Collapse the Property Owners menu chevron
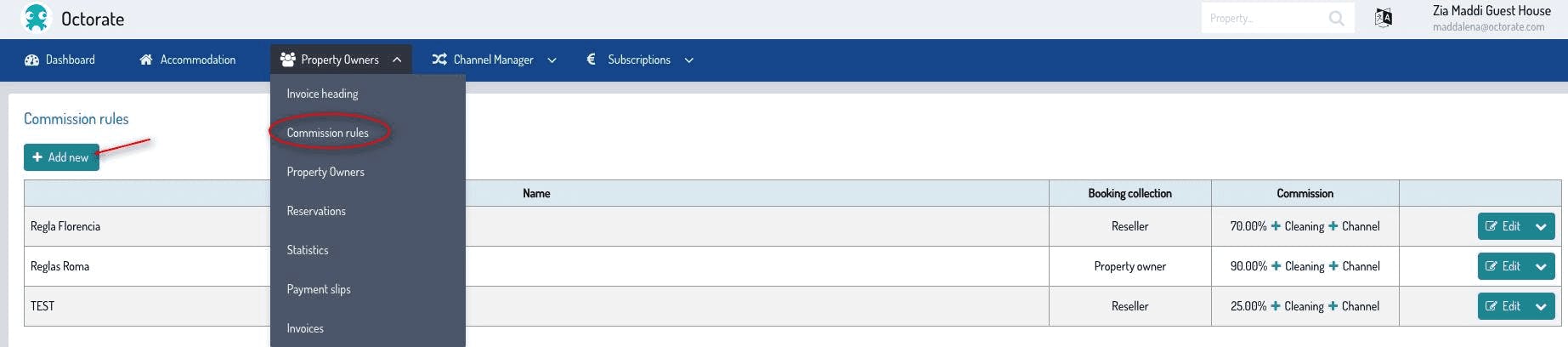Screen dimensions: 1568x347 point(397,60)
